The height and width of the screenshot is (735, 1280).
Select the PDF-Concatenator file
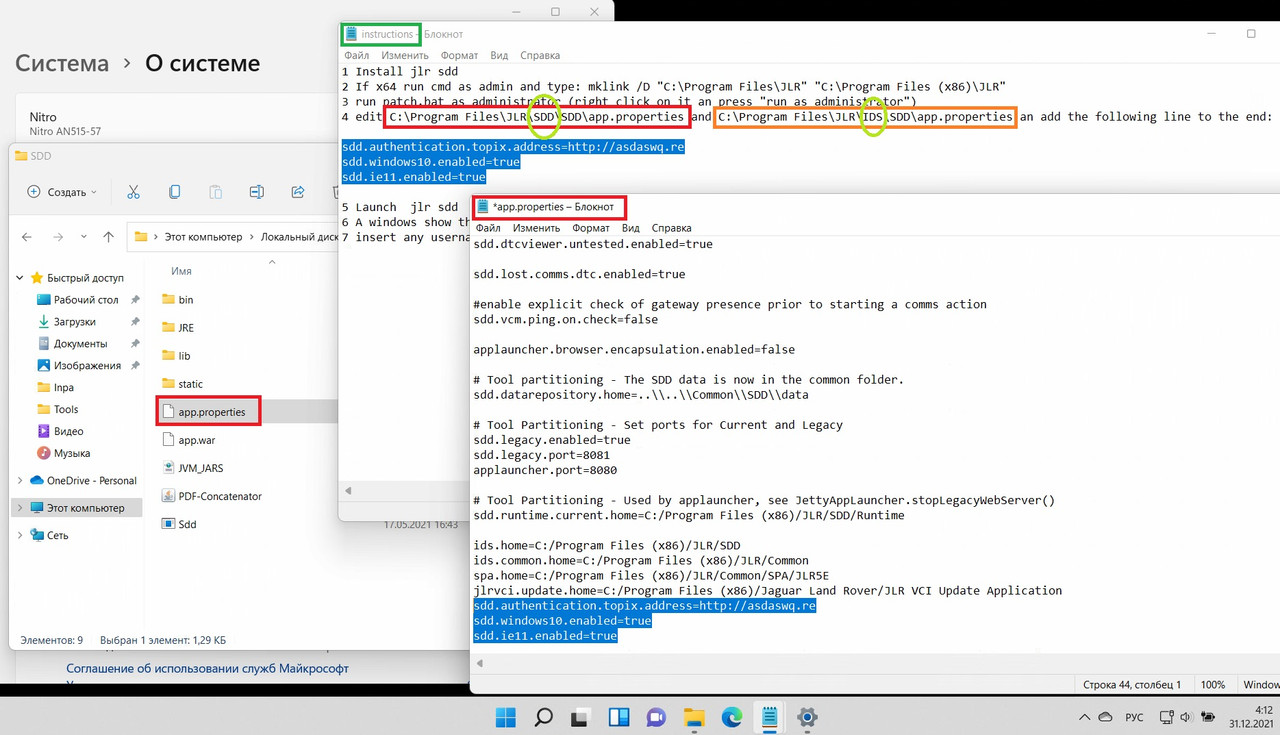(x=211, y=496)
